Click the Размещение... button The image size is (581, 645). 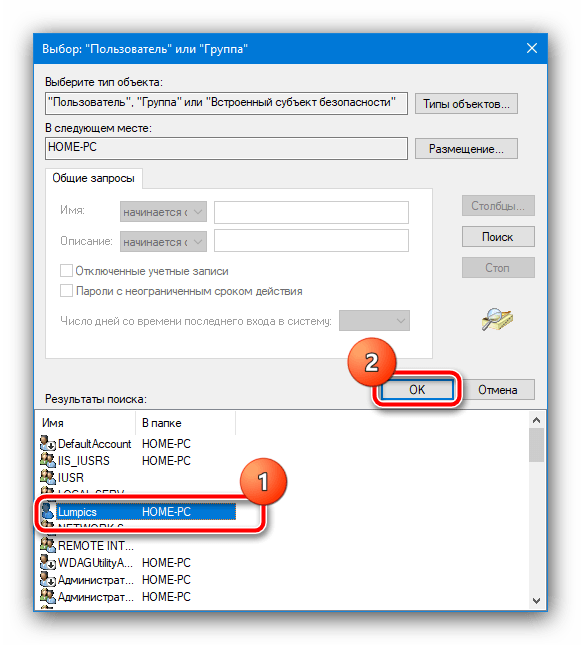[466, 148]
